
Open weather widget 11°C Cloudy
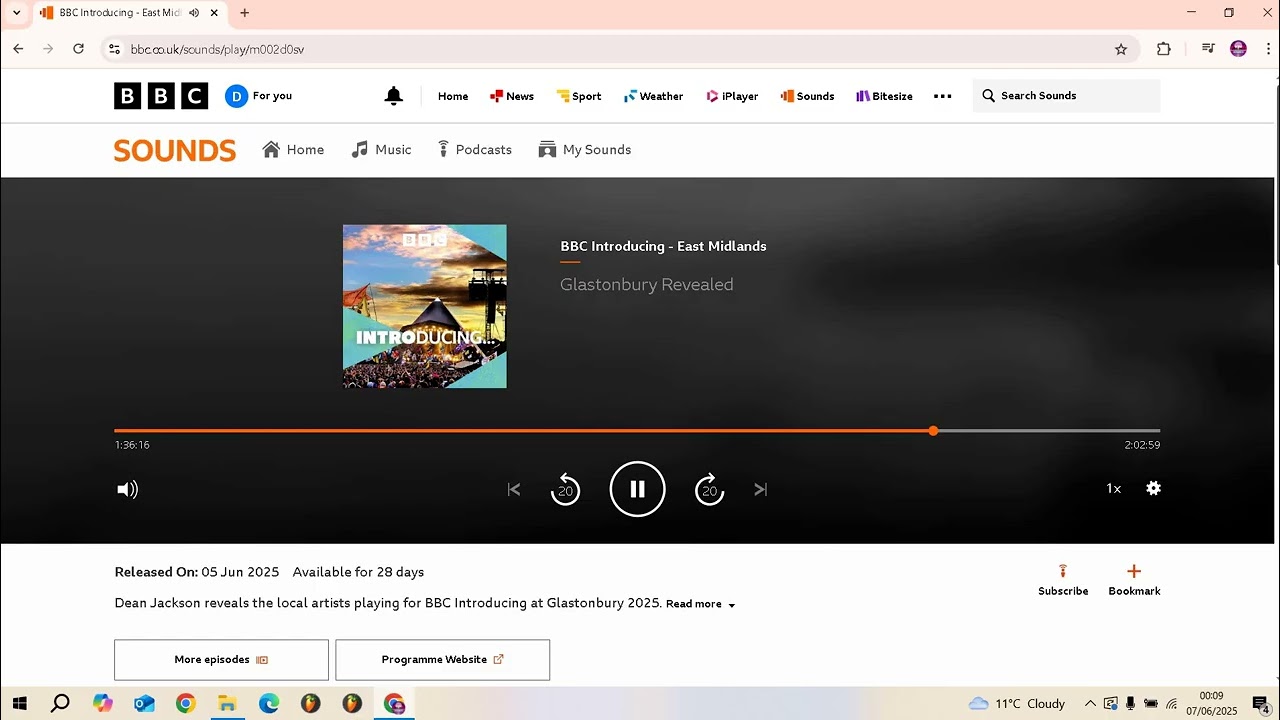pyautogui.click(x=1017, y=704)
